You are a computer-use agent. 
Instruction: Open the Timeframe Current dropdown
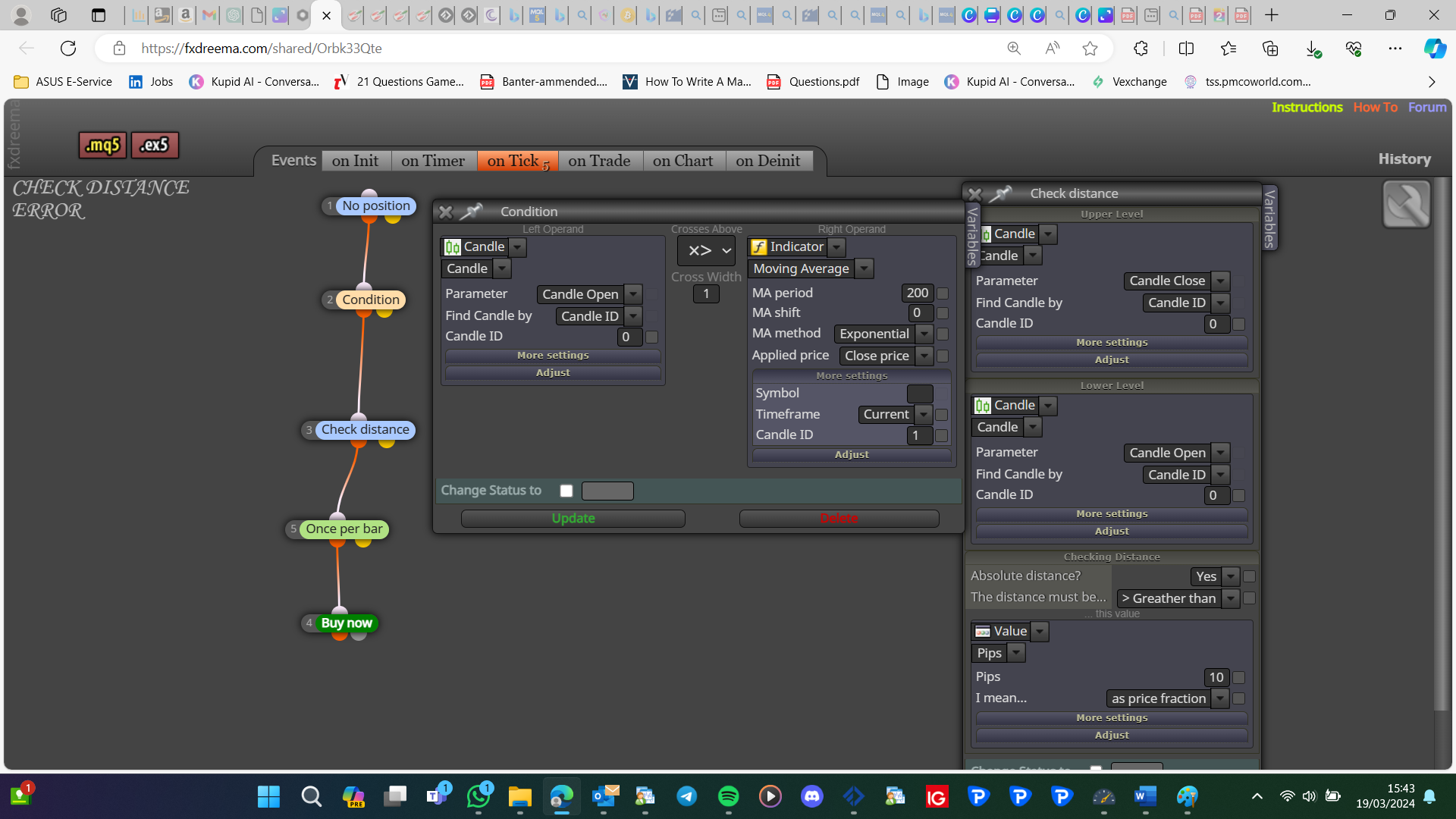point(923,415)
